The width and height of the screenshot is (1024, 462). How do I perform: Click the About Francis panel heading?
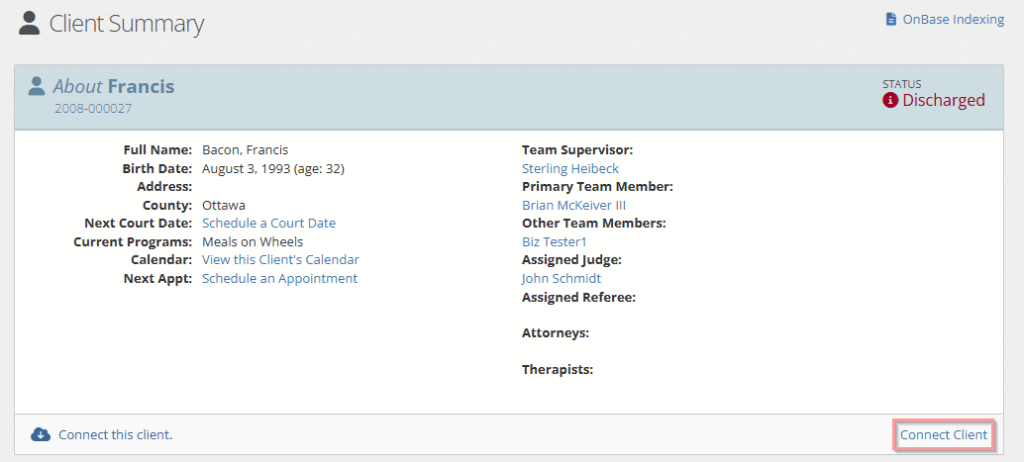point(113,86)
